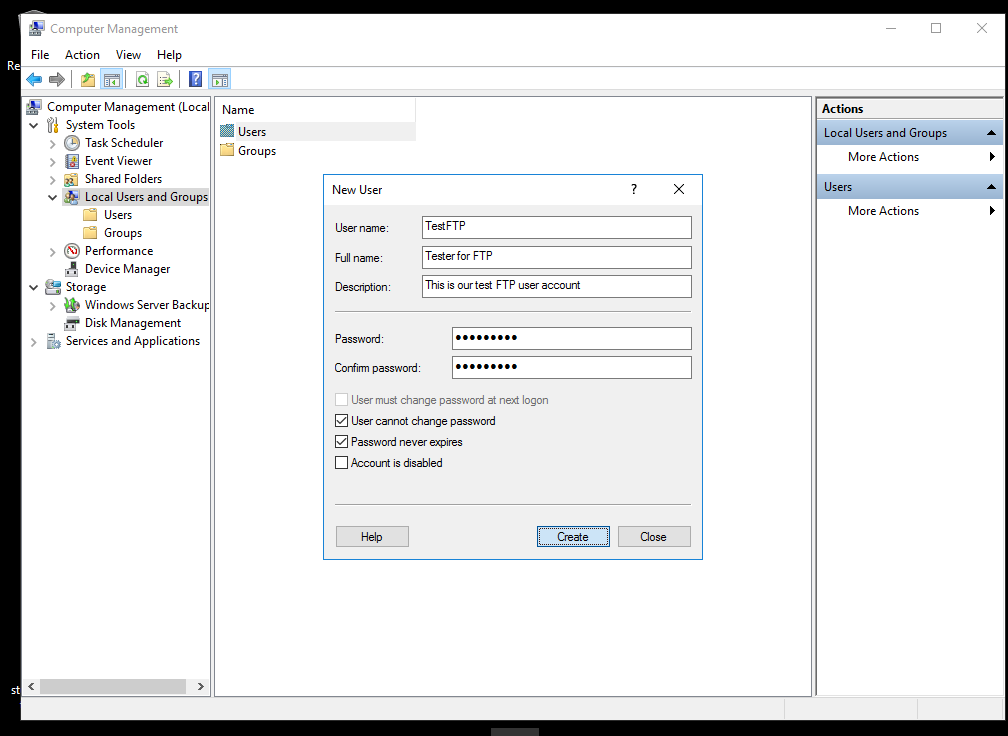Image resolution: width=1008 pixels, height=736 pixels.
Task: Click the Refresh toolbar icon
Action: click(142, 80)
